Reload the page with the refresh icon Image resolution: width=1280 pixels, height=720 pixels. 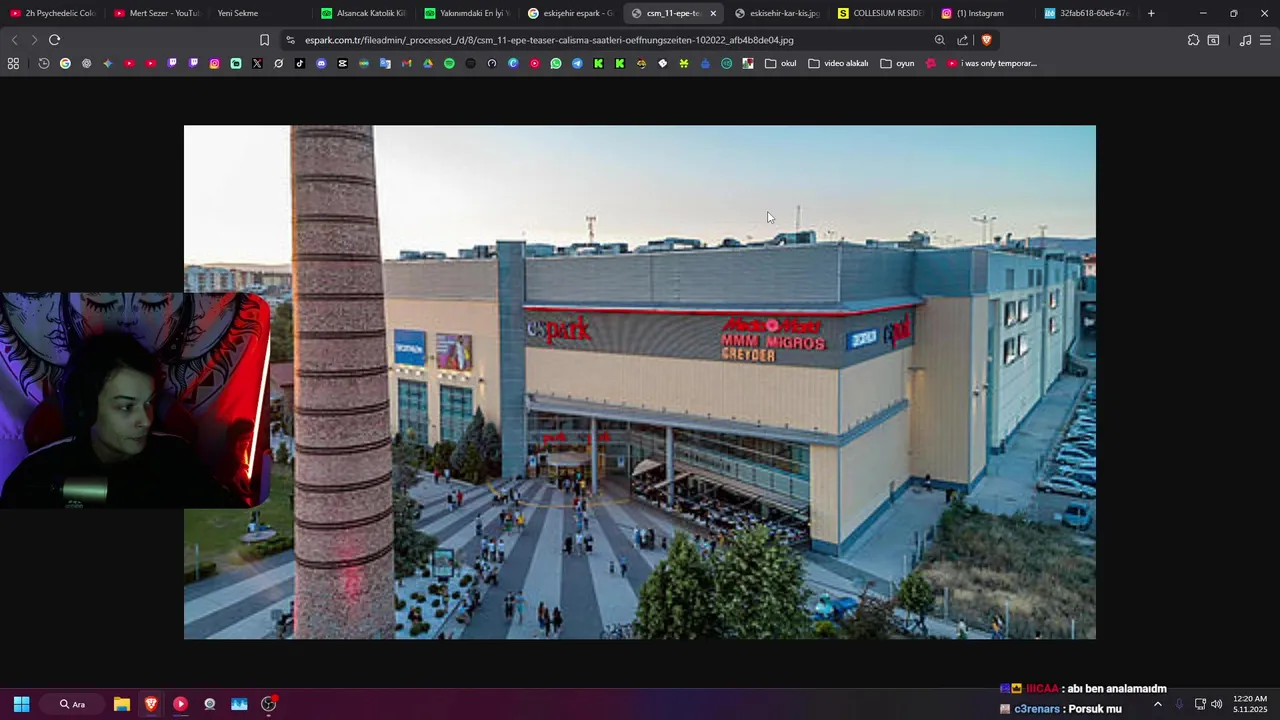click(x=54, y=40)
